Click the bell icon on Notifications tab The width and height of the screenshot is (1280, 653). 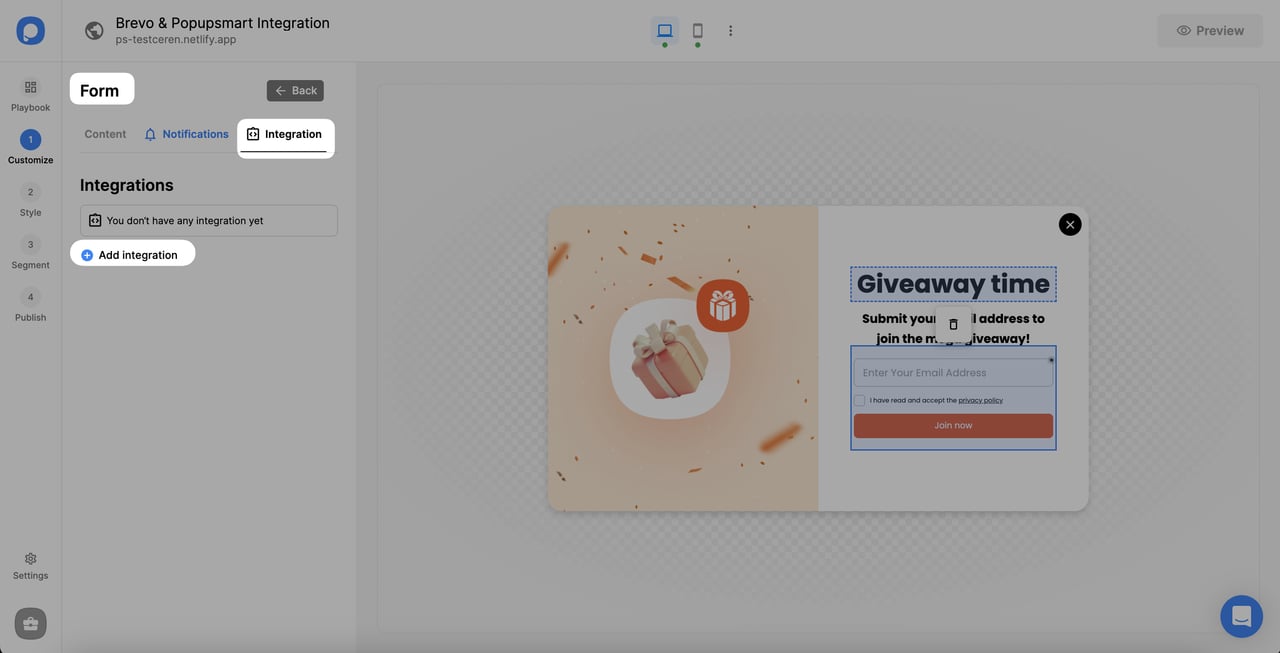pos(149,133)
